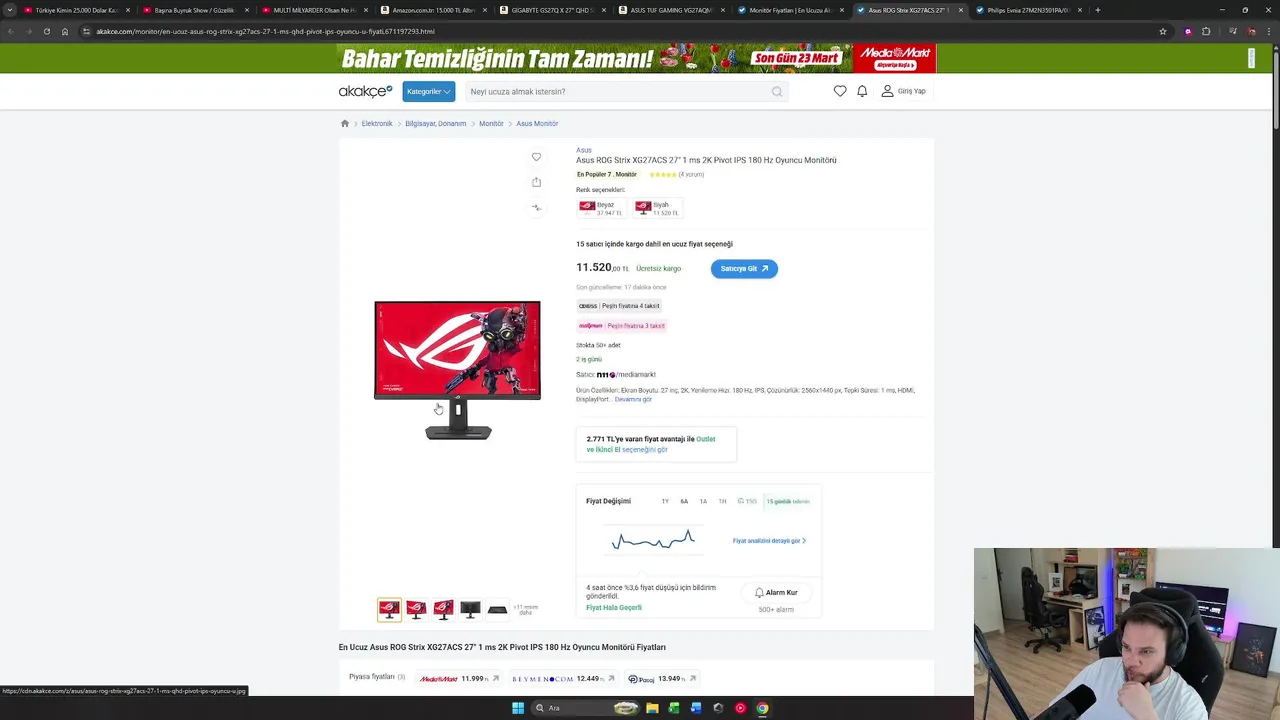The height and width of the screenshot is (720, 1280).
Task: Switch to the 'Türkiye Kimin 25.000 Dolar' tab
Action: click(77, 10)
